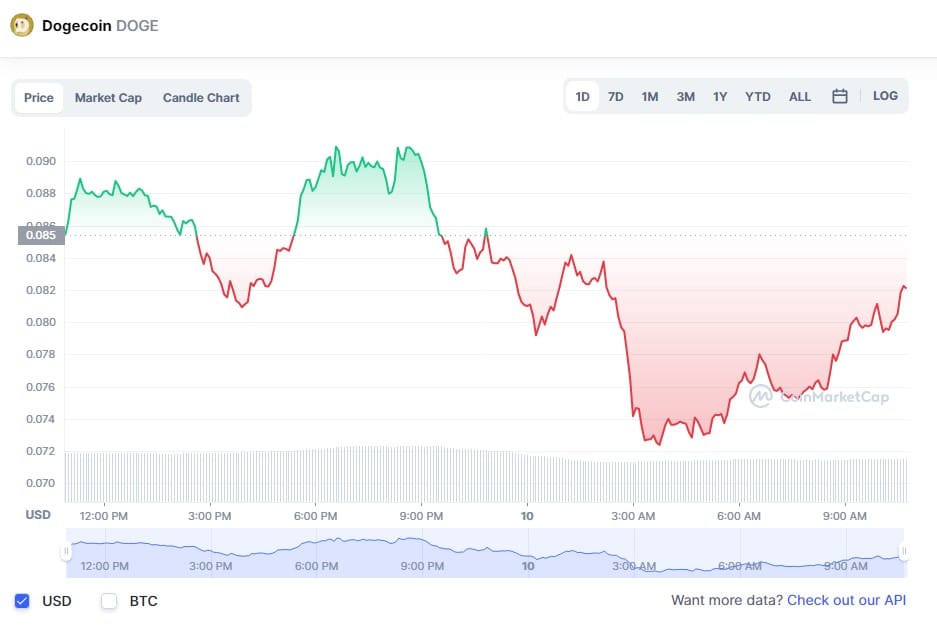937x630 pixels.
Task: Select the 1M time range
Action: pyautogui.click(x=650, y=96)
